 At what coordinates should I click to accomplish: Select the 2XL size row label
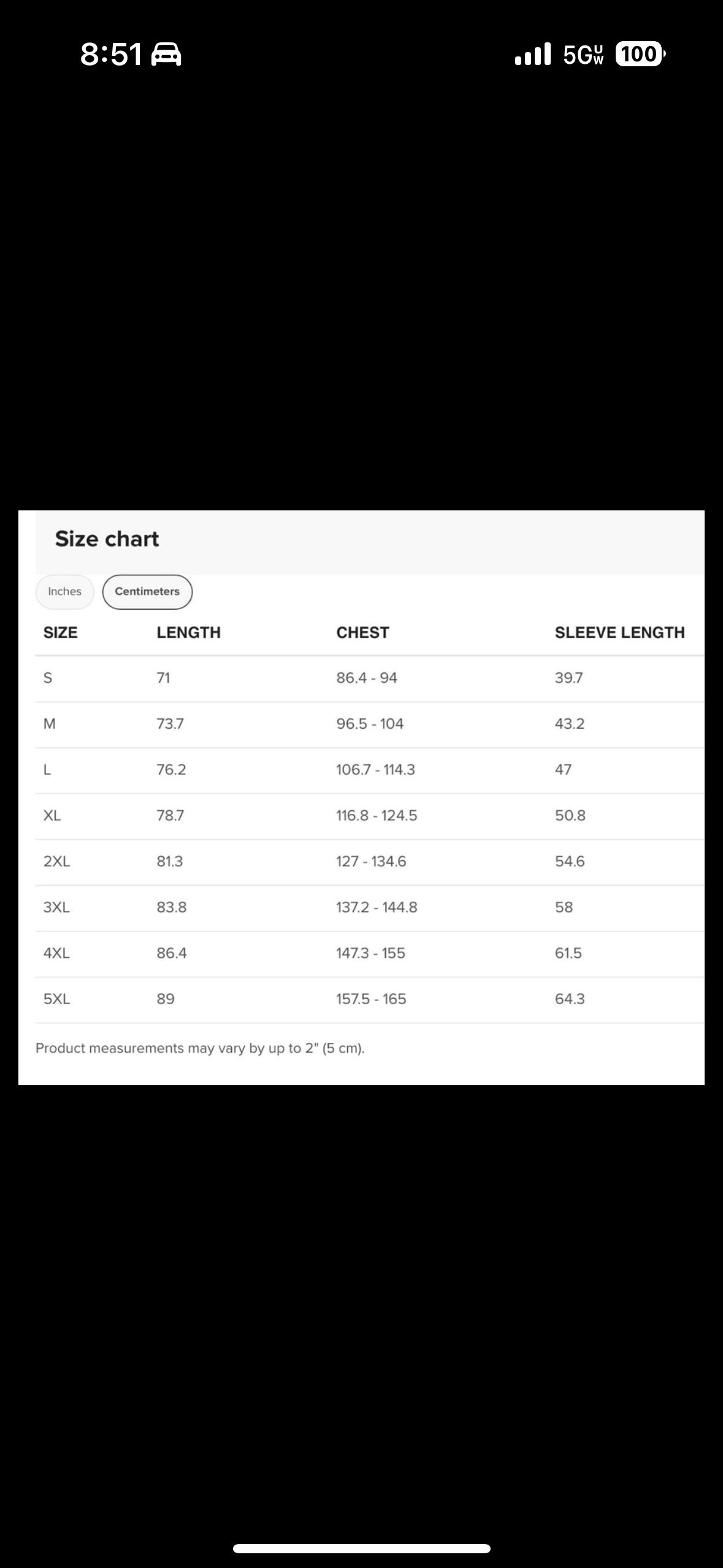pos(56,861)
